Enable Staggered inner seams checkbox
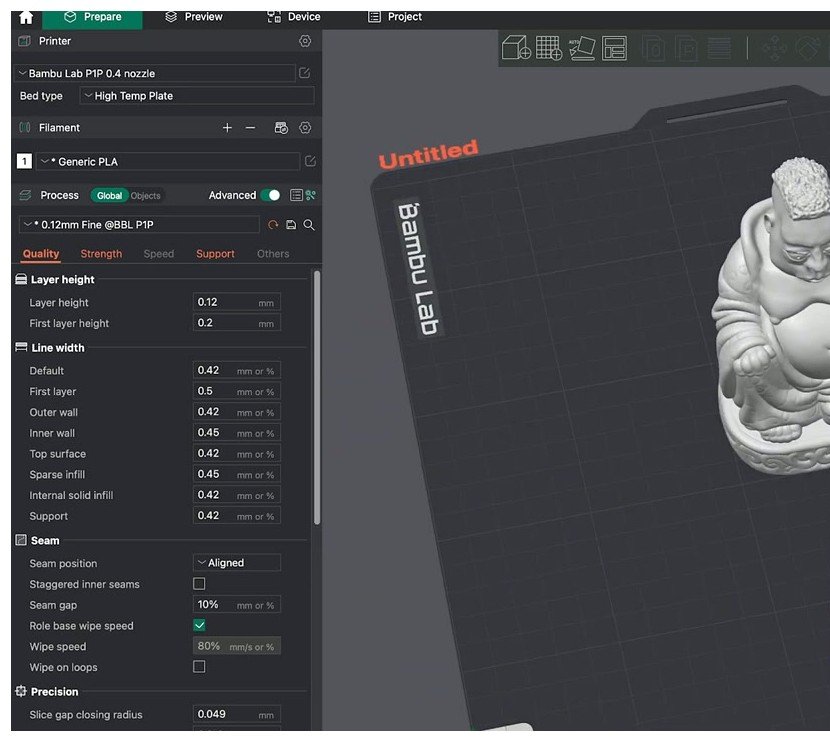830x742 pixels. pos(199,584)
